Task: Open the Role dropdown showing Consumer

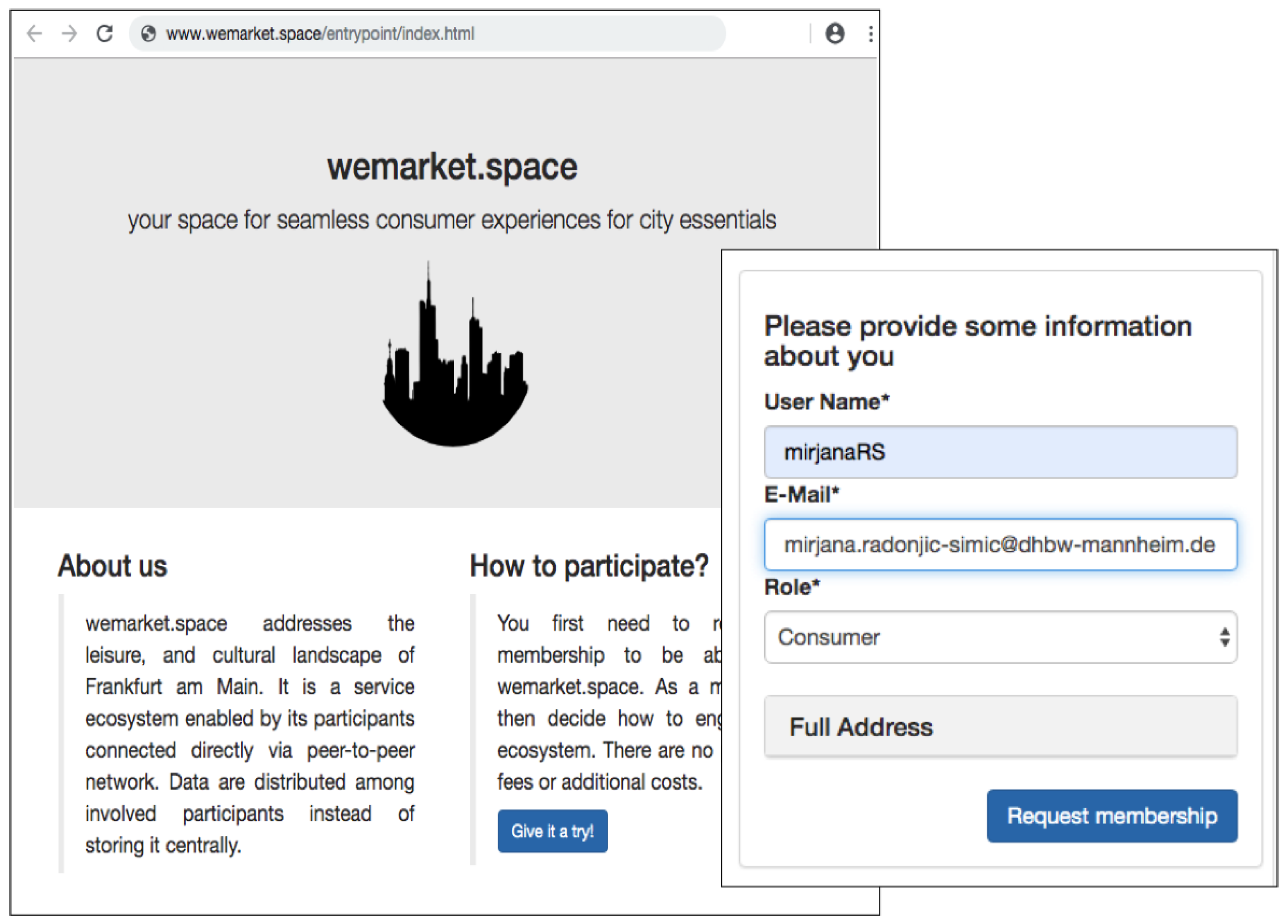Action: coord(1000,637)
